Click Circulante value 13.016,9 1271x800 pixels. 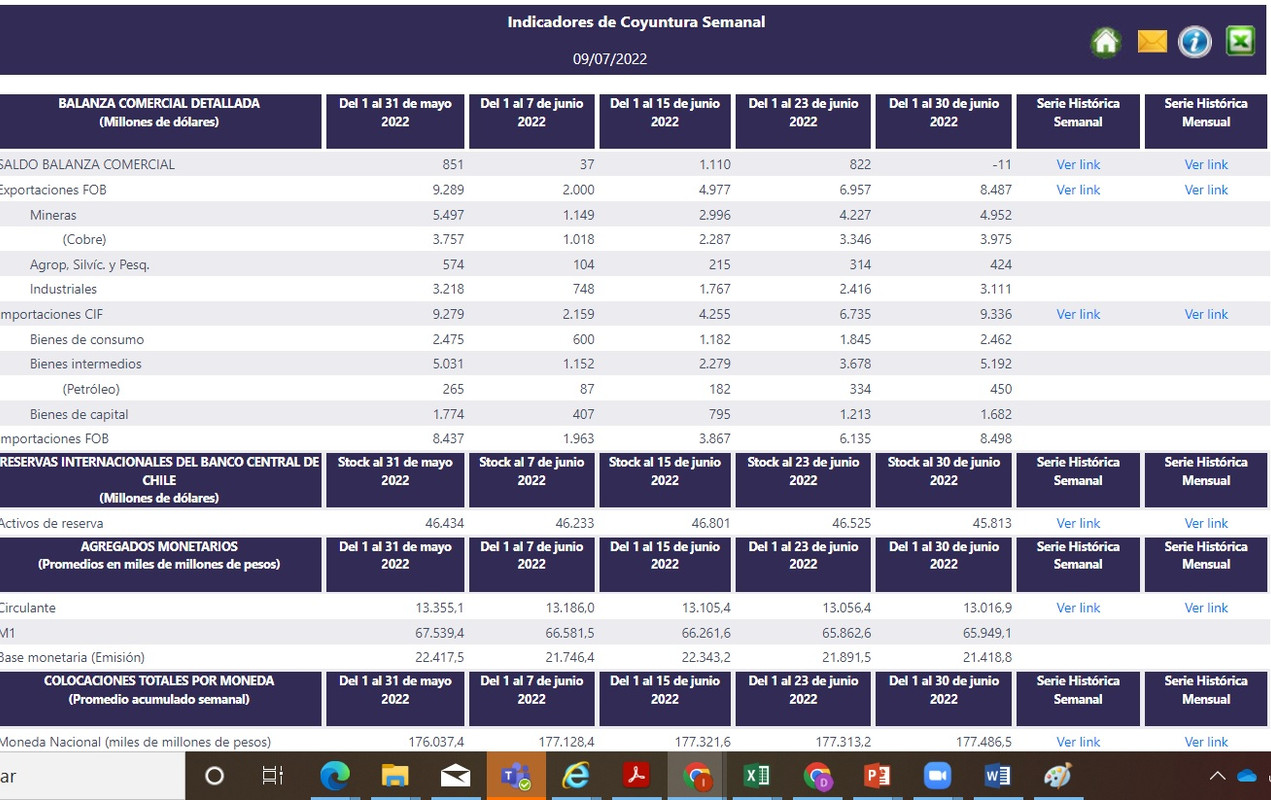(987, 608)
